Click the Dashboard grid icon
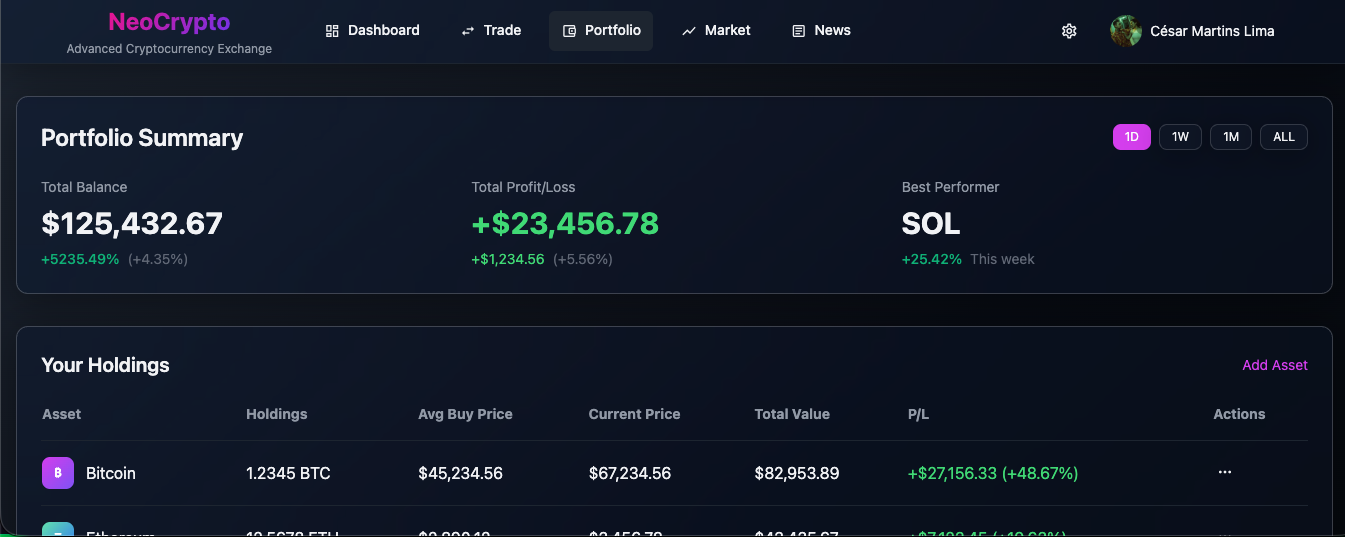1345x537 pixels. tap(333, 31)
